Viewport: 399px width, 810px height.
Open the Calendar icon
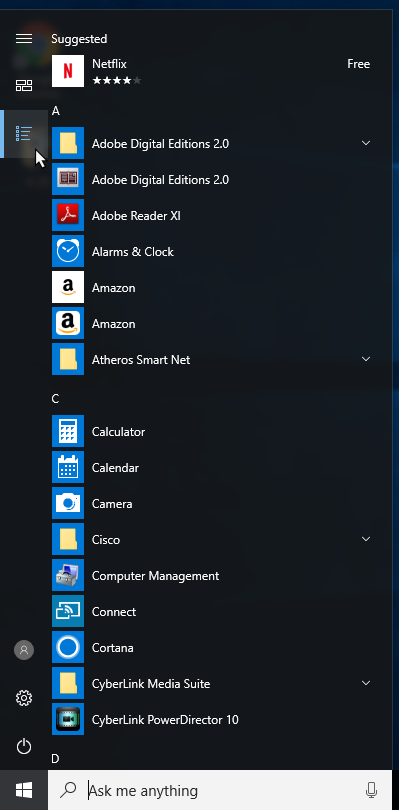(x=68, y=468)
